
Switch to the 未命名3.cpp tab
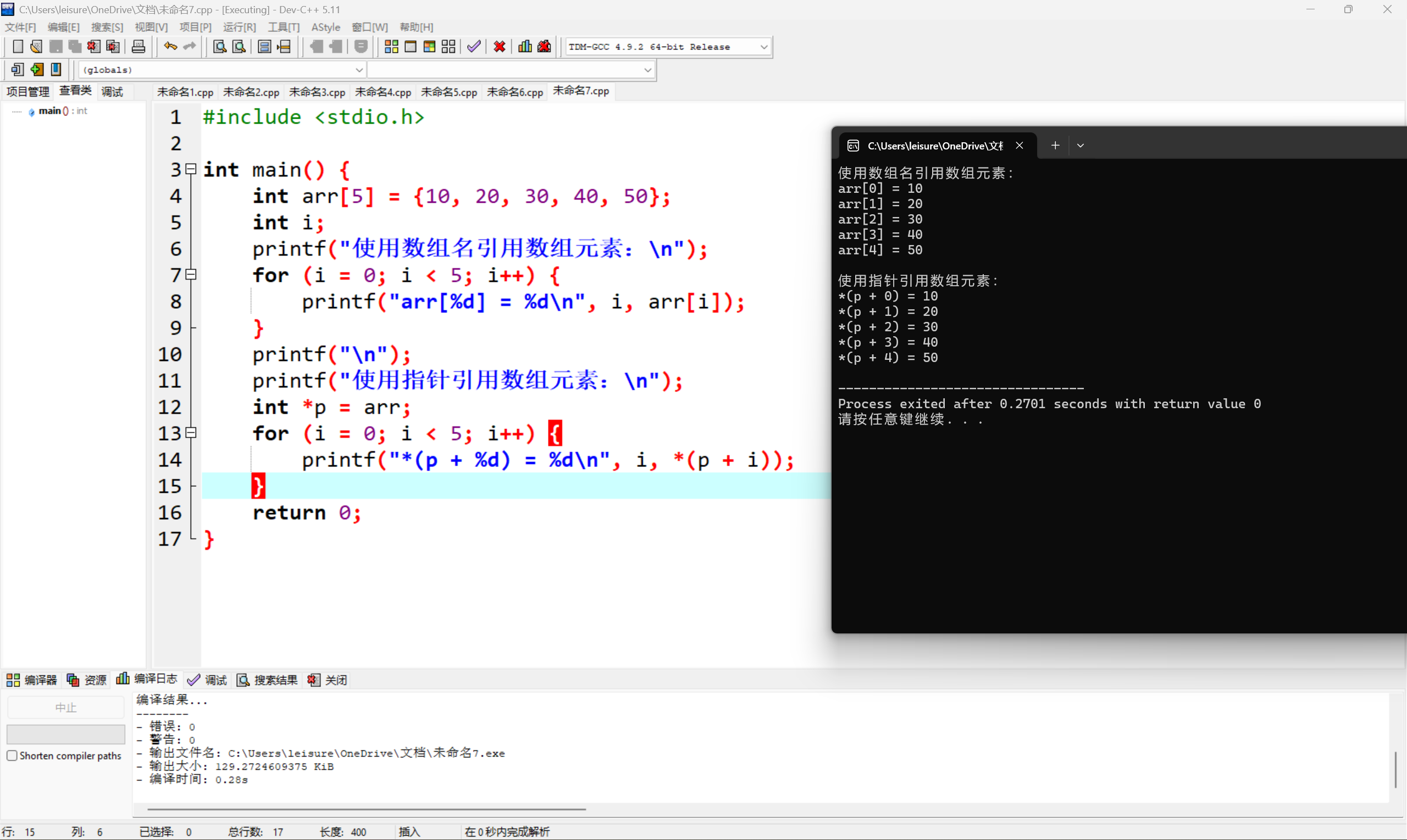click(317, 91)
